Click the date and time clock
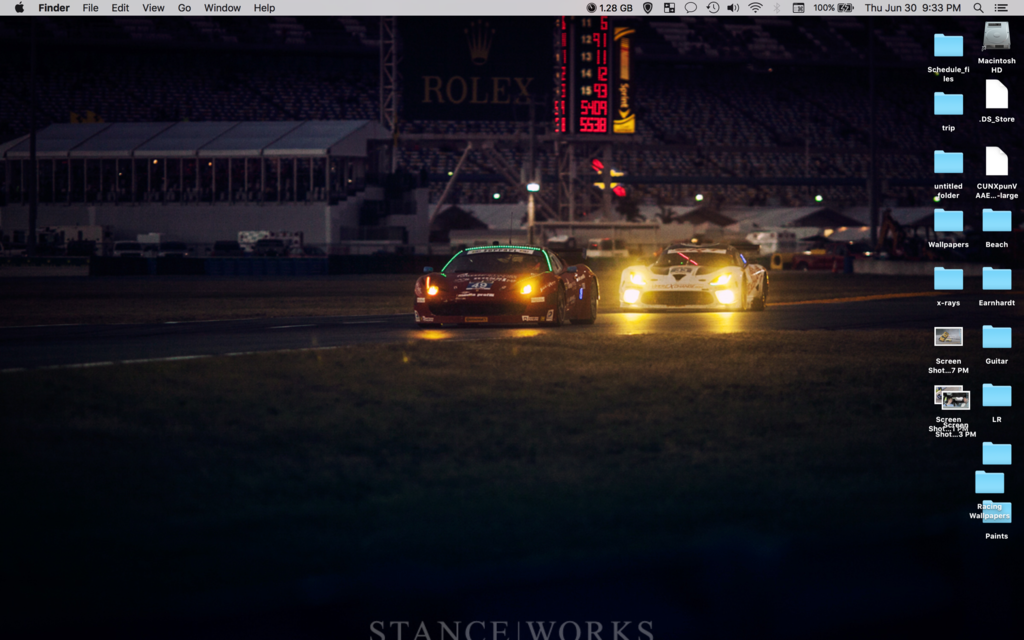Screen dimensions: 1024x640 coord(912,8)
